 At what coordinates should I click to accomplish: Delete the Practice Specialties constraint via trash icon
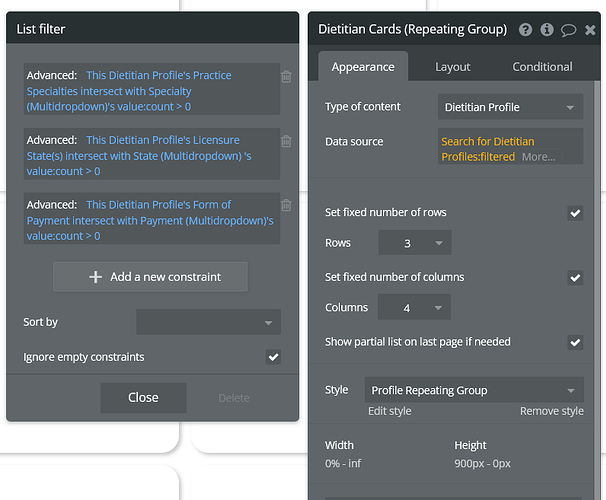tap(286, 77)
